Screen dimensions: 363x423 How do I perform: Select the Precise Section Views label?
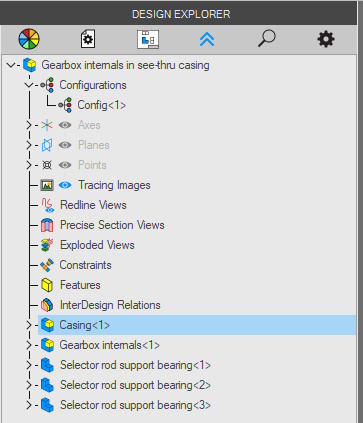coord(112,225)
